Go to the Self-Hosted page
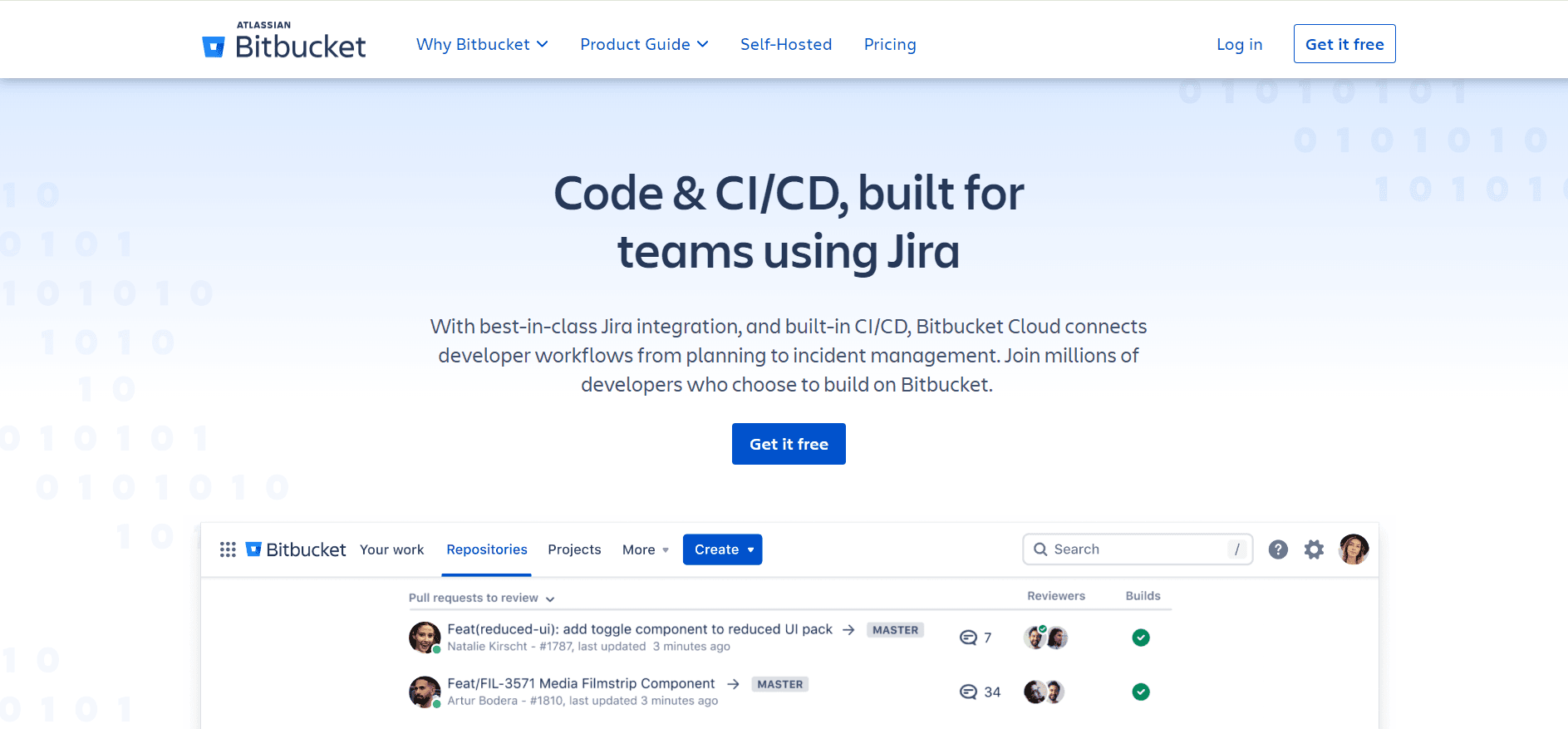Image resolution: width=1568 pixels, height=729 pixels. point(786,44)
